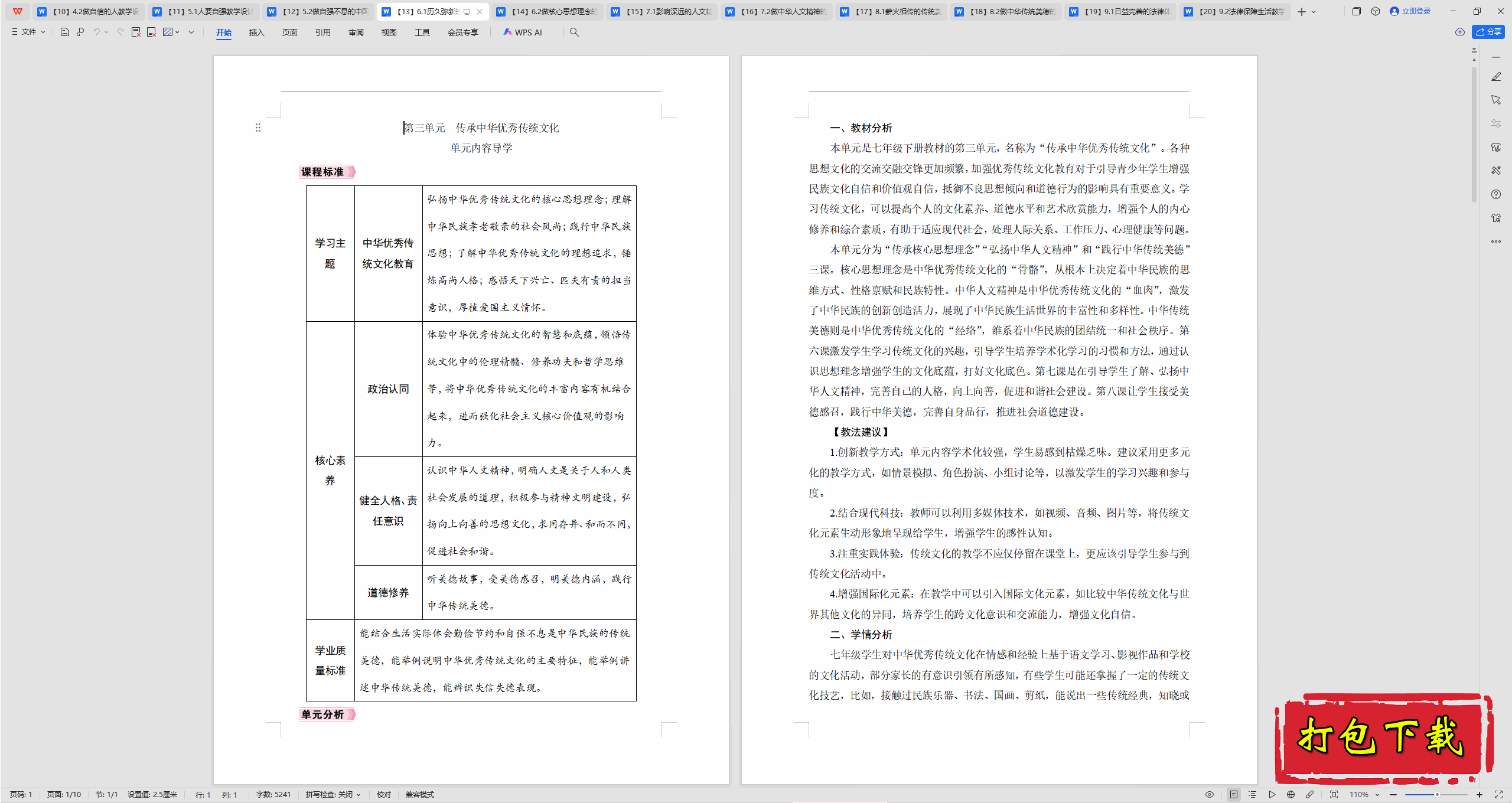Image resolution: width=1512 pixels, height=803 pixels.
Task: Select the 开始 ribbon tab
Action: click(224, 32)
